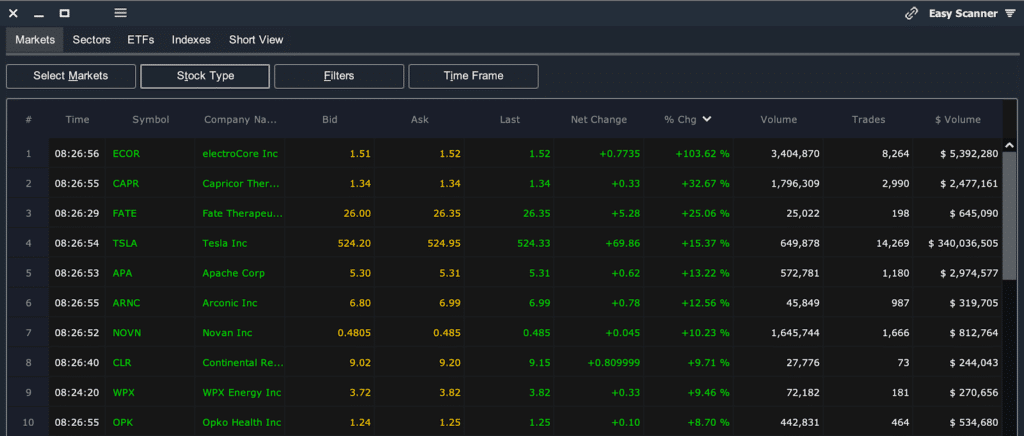Open the ETFs tab
Image resolution: width=1024 pixels, height=436 pixels.
140,40
